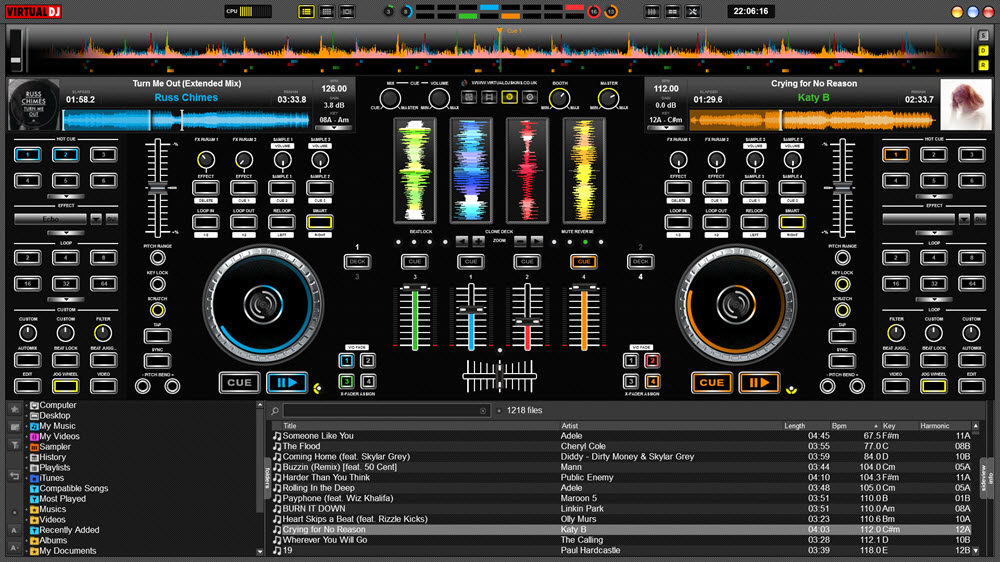The image size is (1000, 562).
Task: Turn the left deck Filter knob
Action: pos(103,332)
